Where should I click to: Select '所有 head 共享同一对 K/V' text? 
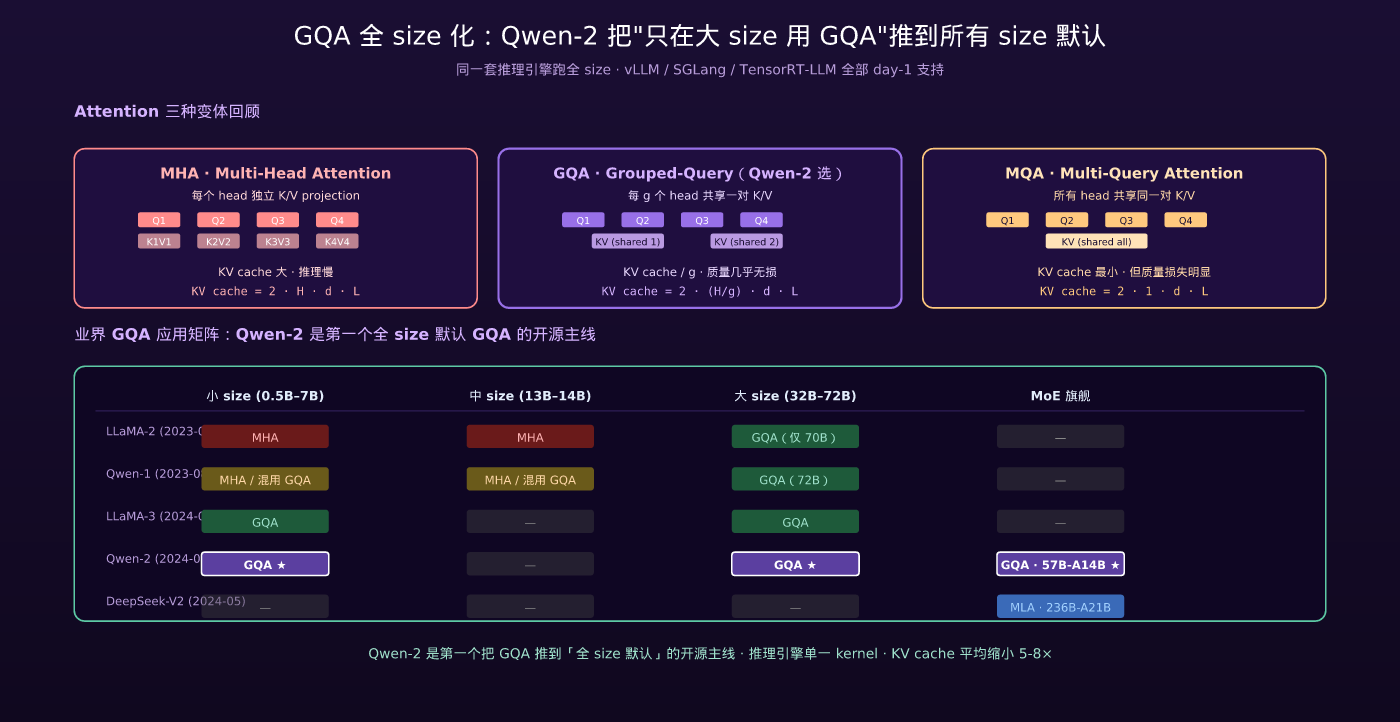[1124, 196]
